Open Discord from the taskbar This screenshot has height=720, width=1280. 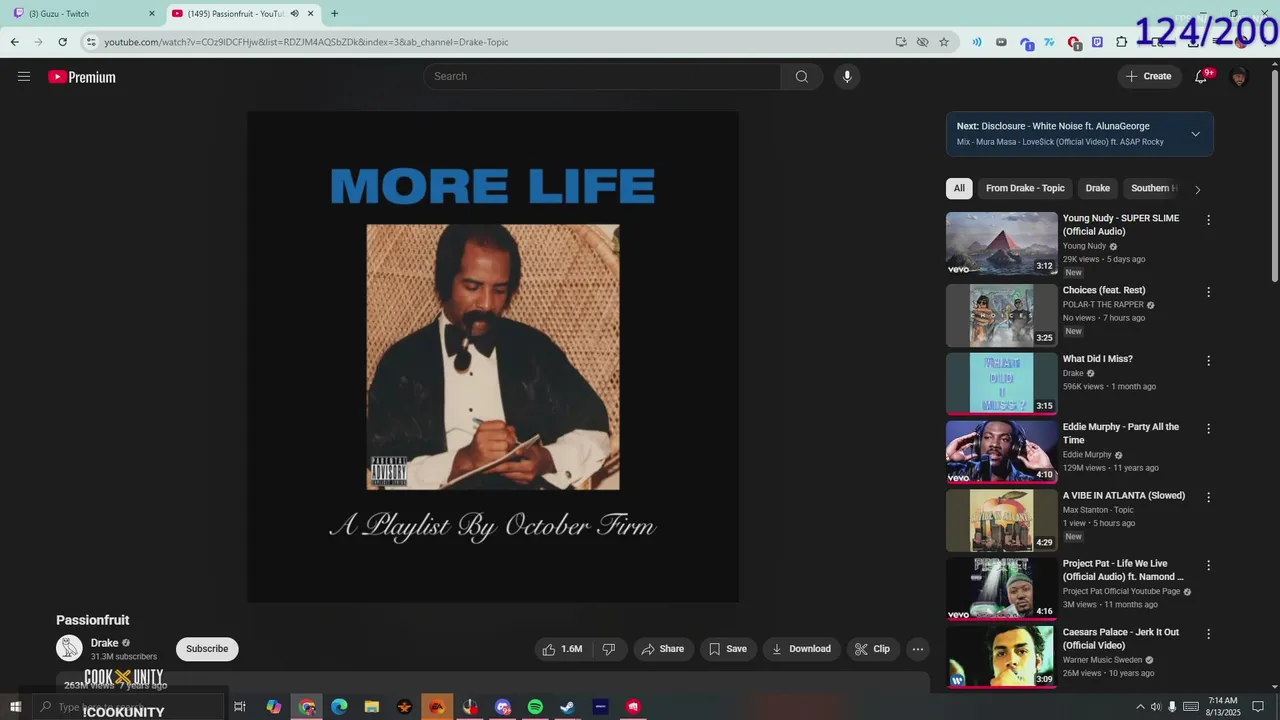point(503,707)
